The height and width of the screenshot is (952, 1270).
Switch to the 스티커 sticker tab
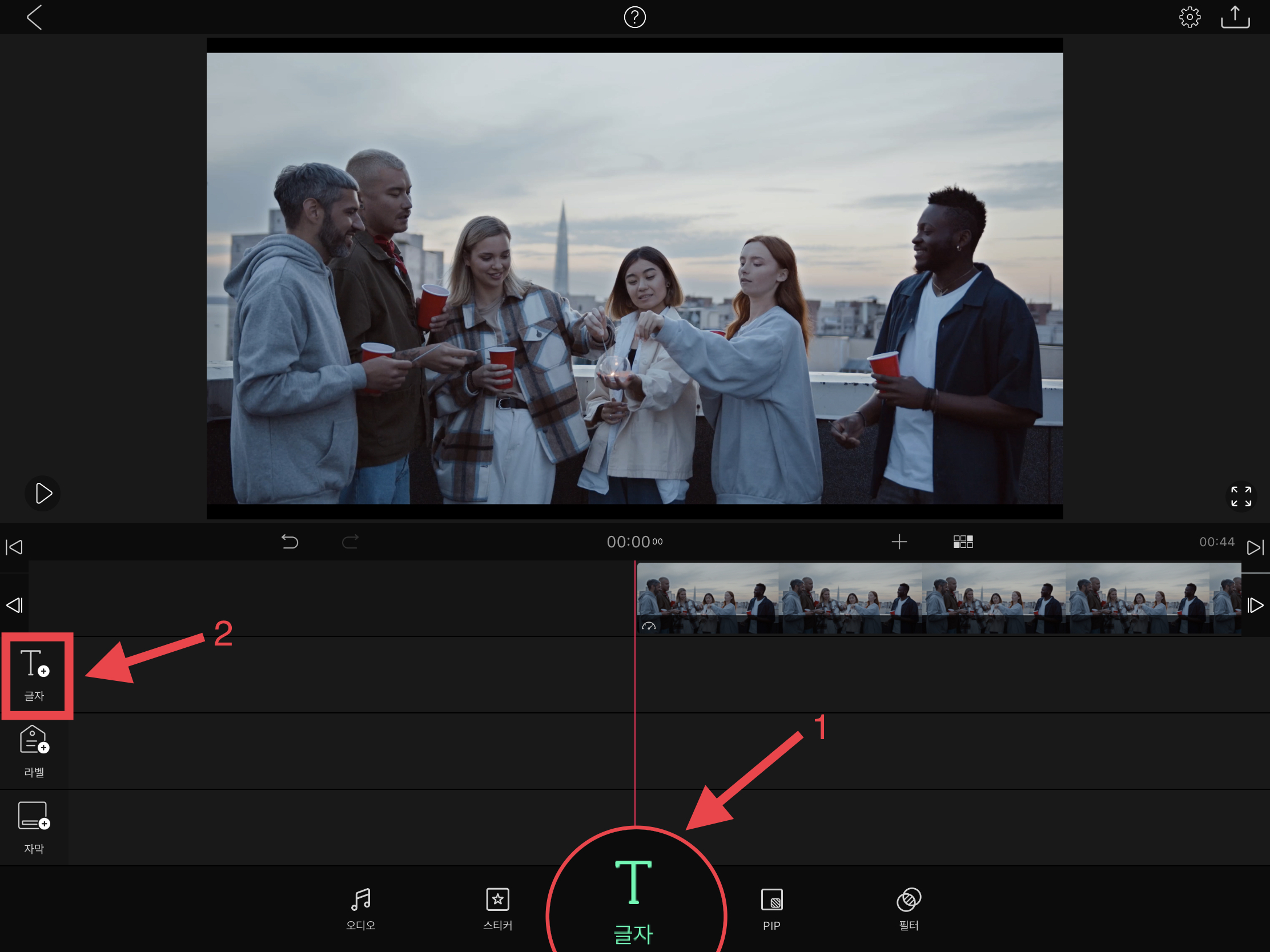point(497,909)
